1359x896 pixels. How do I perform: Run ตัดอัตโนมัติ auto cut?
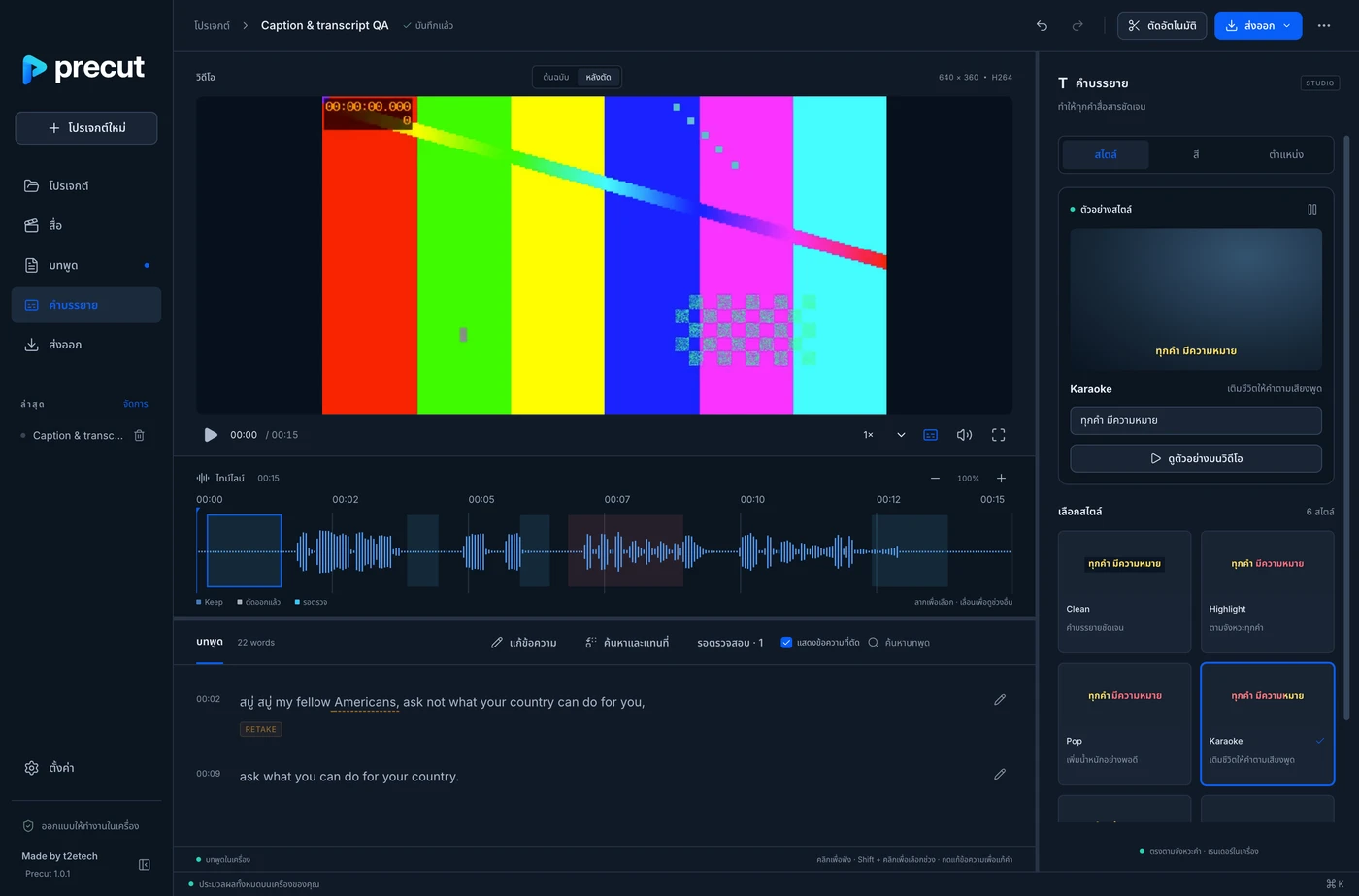pos(1162,26)
